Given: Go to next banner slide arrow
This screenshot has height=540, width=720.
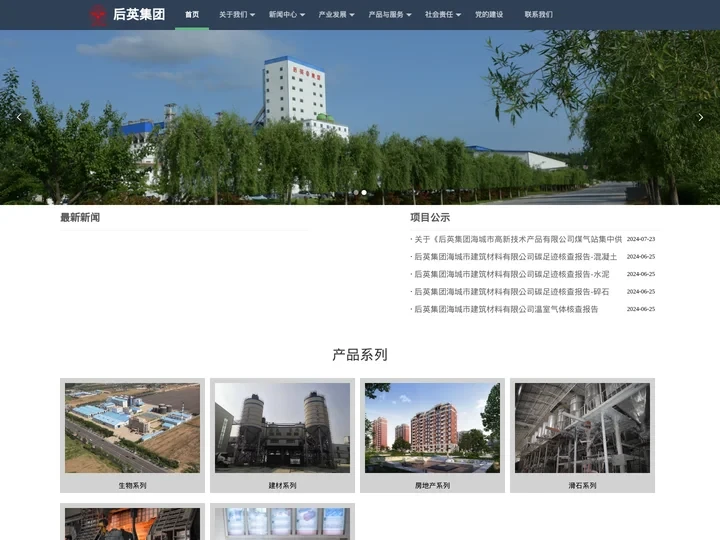Looking at the screenshot, I should 701,118.
